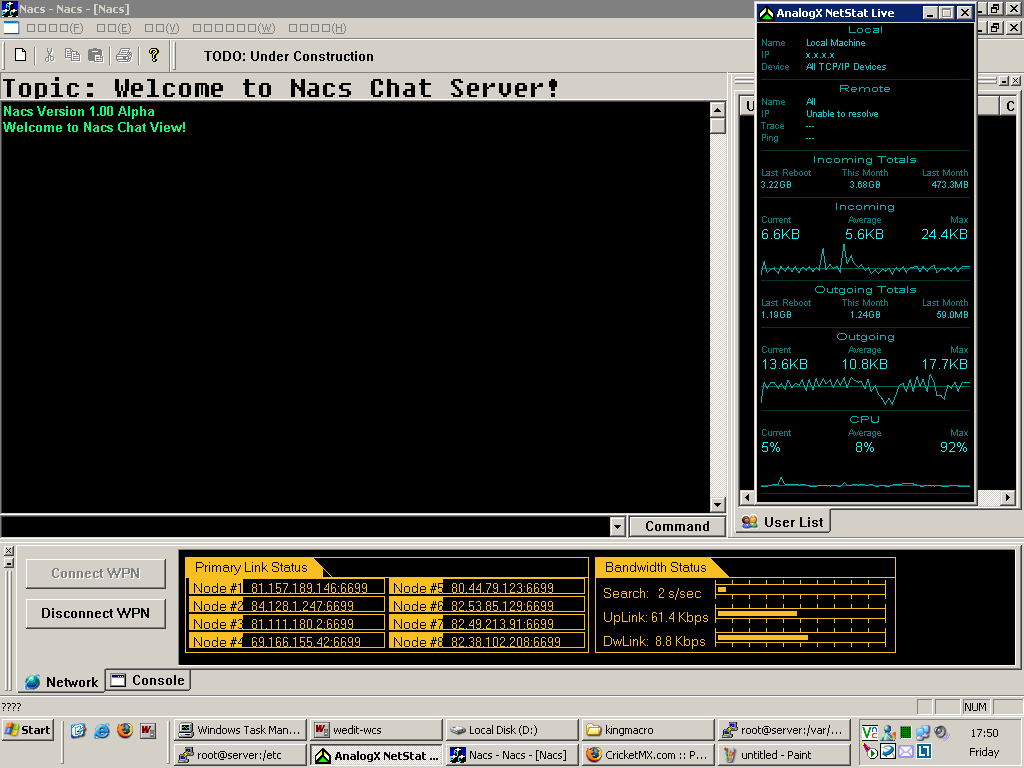
Task: Click the Help question mark icon
Action: pyautogui.click(x=153, y=56)
